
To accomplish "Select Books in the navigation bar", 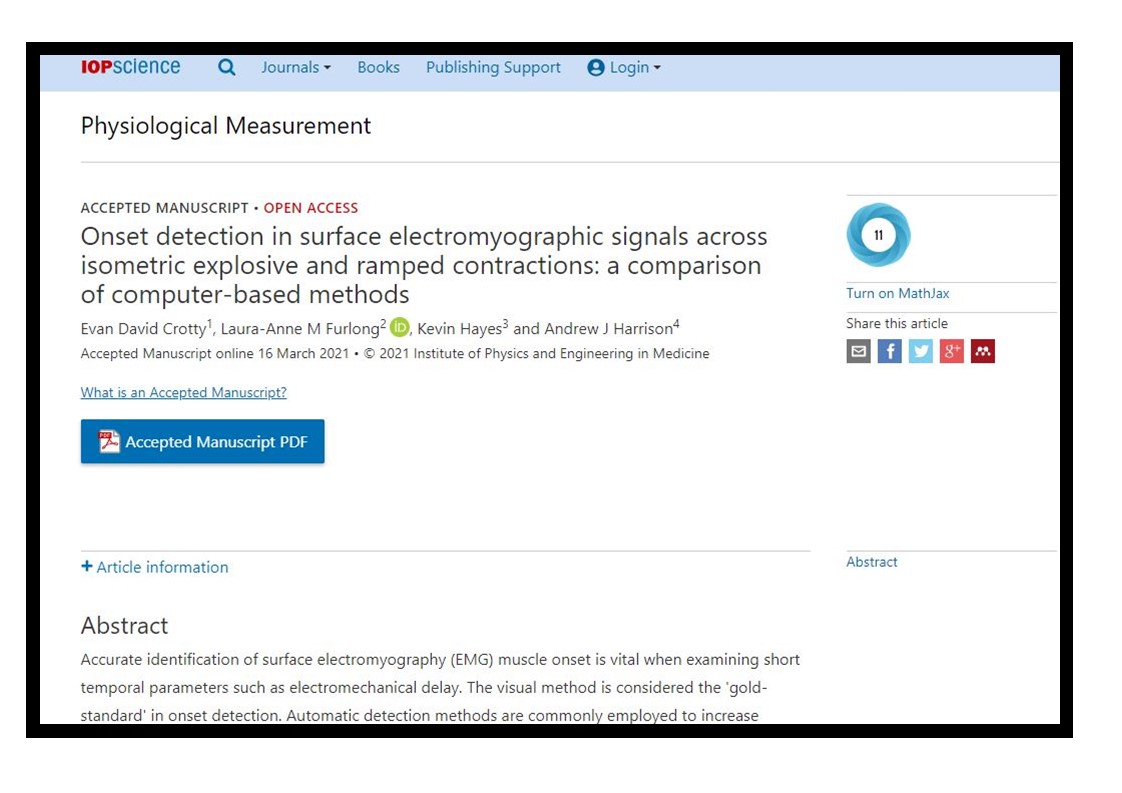I will pos(378,67).
